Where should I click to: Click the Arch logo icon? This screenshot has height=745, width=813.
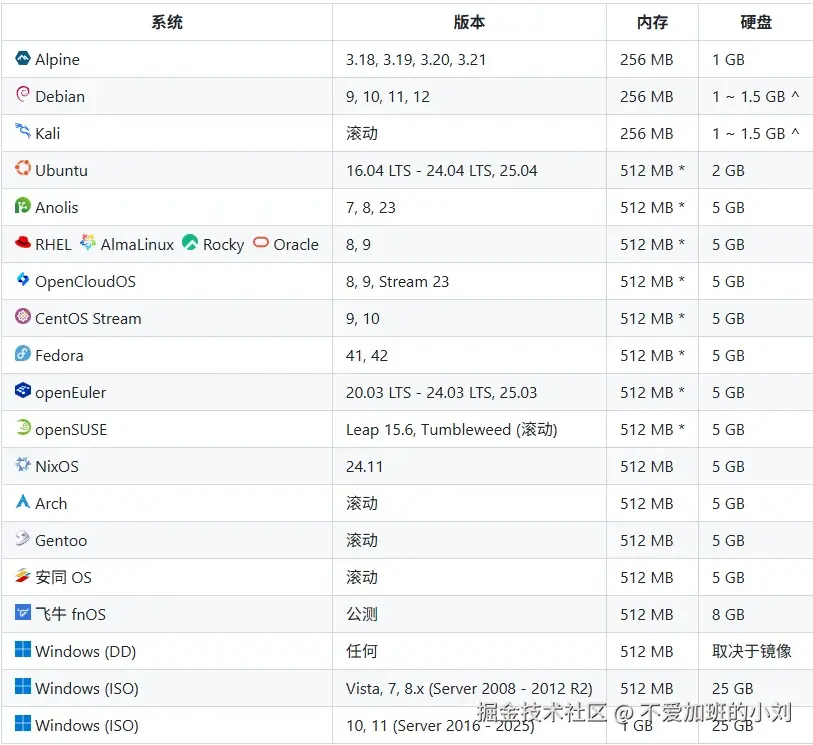(23, 501)
